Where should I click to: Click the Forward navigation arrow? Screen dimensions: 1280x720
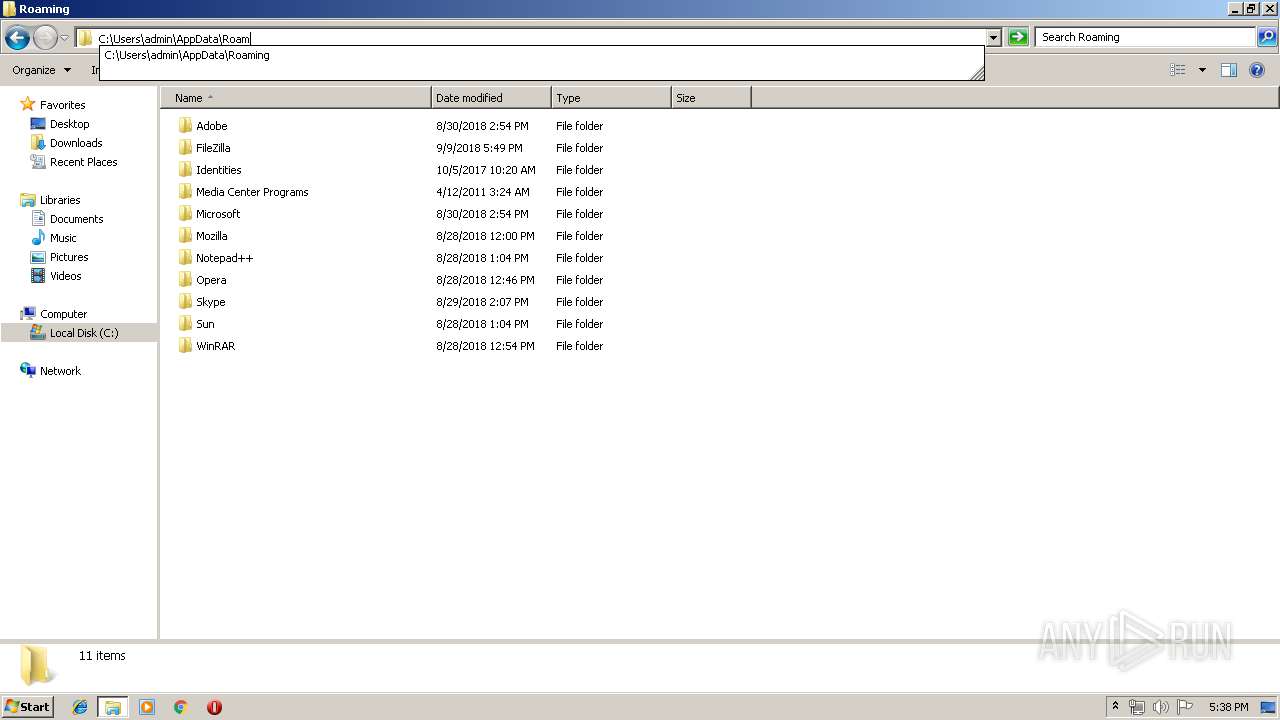click(45, 38)
